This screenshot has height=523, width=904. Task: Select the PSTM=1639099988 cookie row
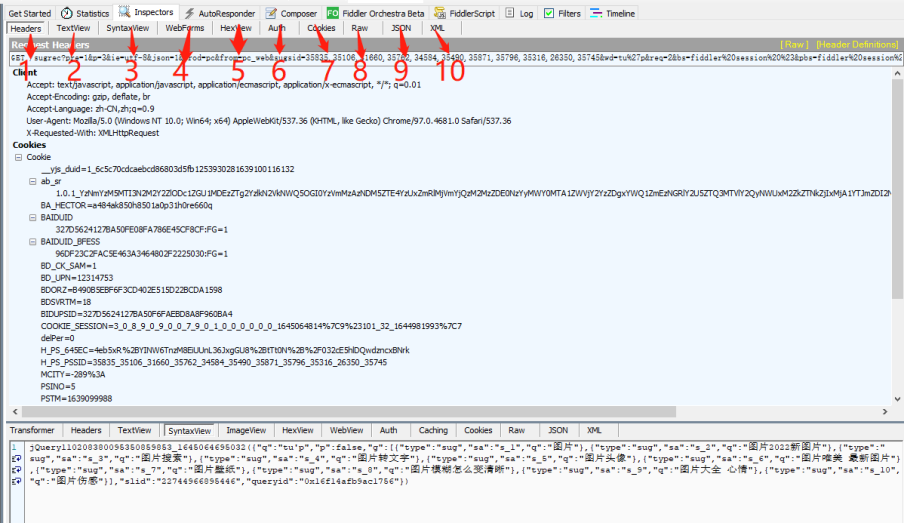[76, 399]
